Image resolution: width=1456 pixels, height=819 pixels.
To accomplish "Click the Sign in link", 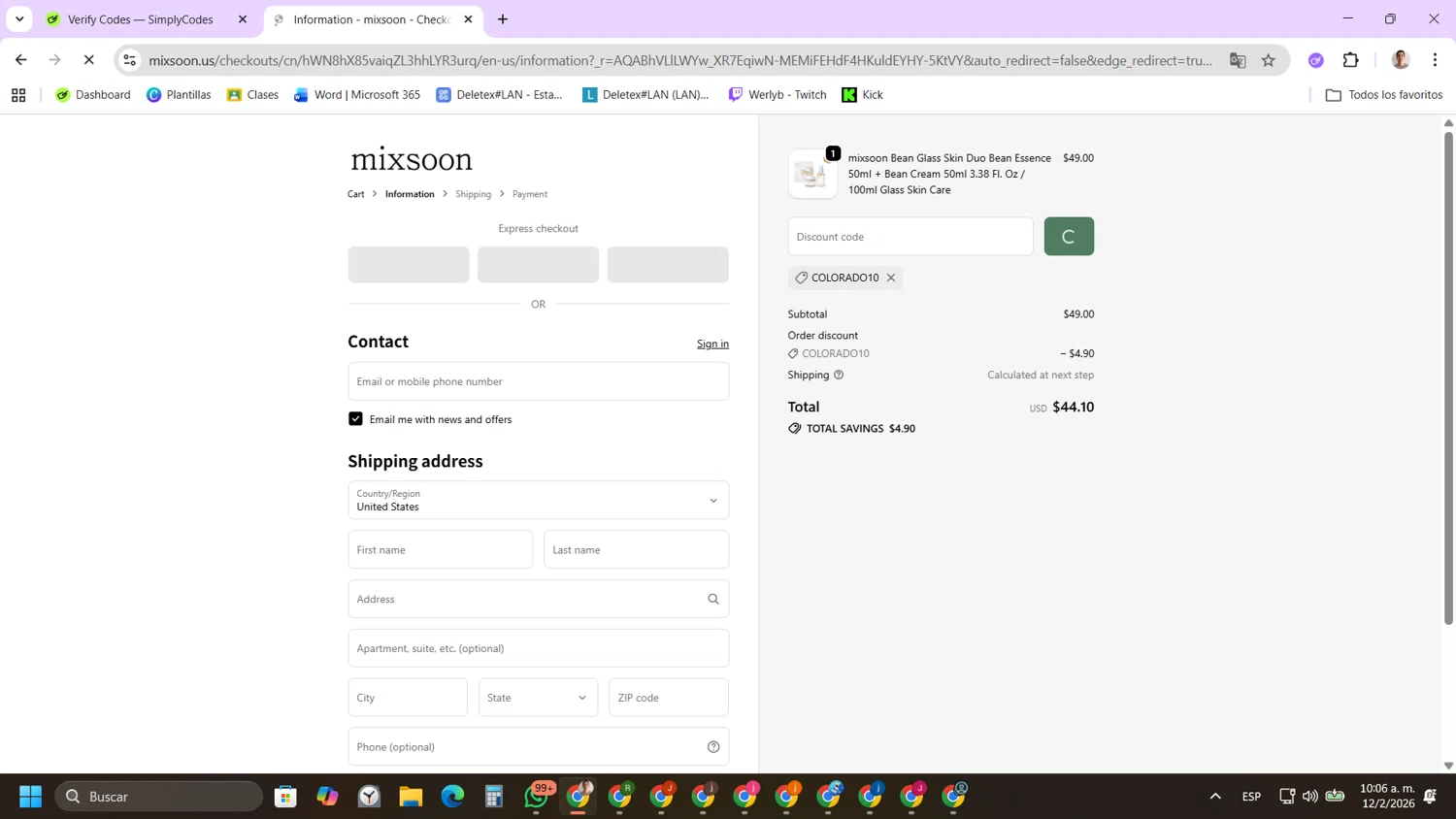I will click(x=712, y=344).
